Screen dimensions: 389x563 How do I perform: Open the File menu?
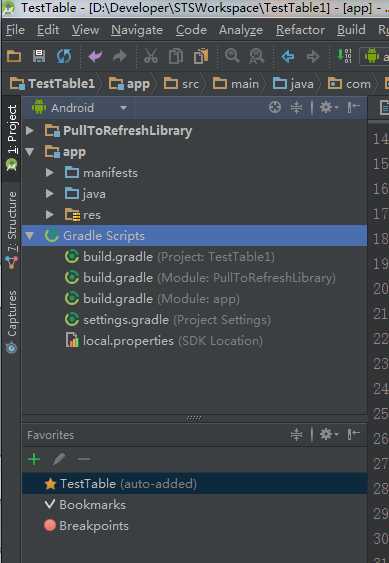coord(15,30)
